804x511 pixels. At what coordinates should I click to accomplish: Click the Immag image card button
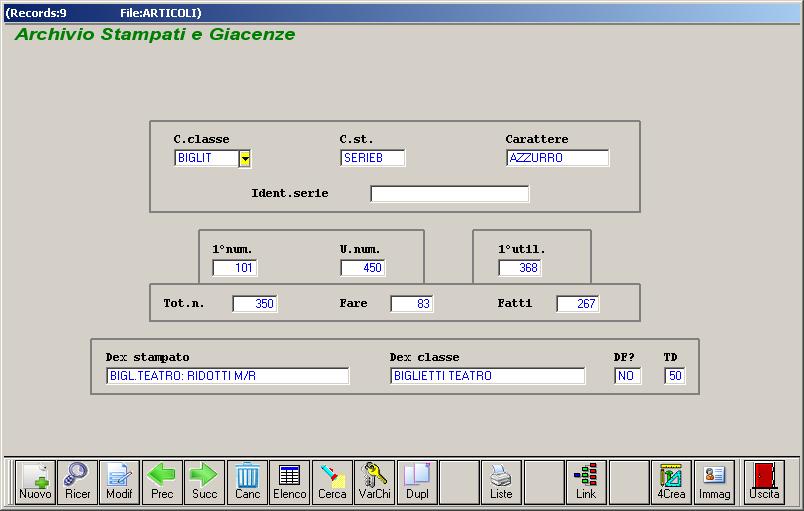point(714,482)
